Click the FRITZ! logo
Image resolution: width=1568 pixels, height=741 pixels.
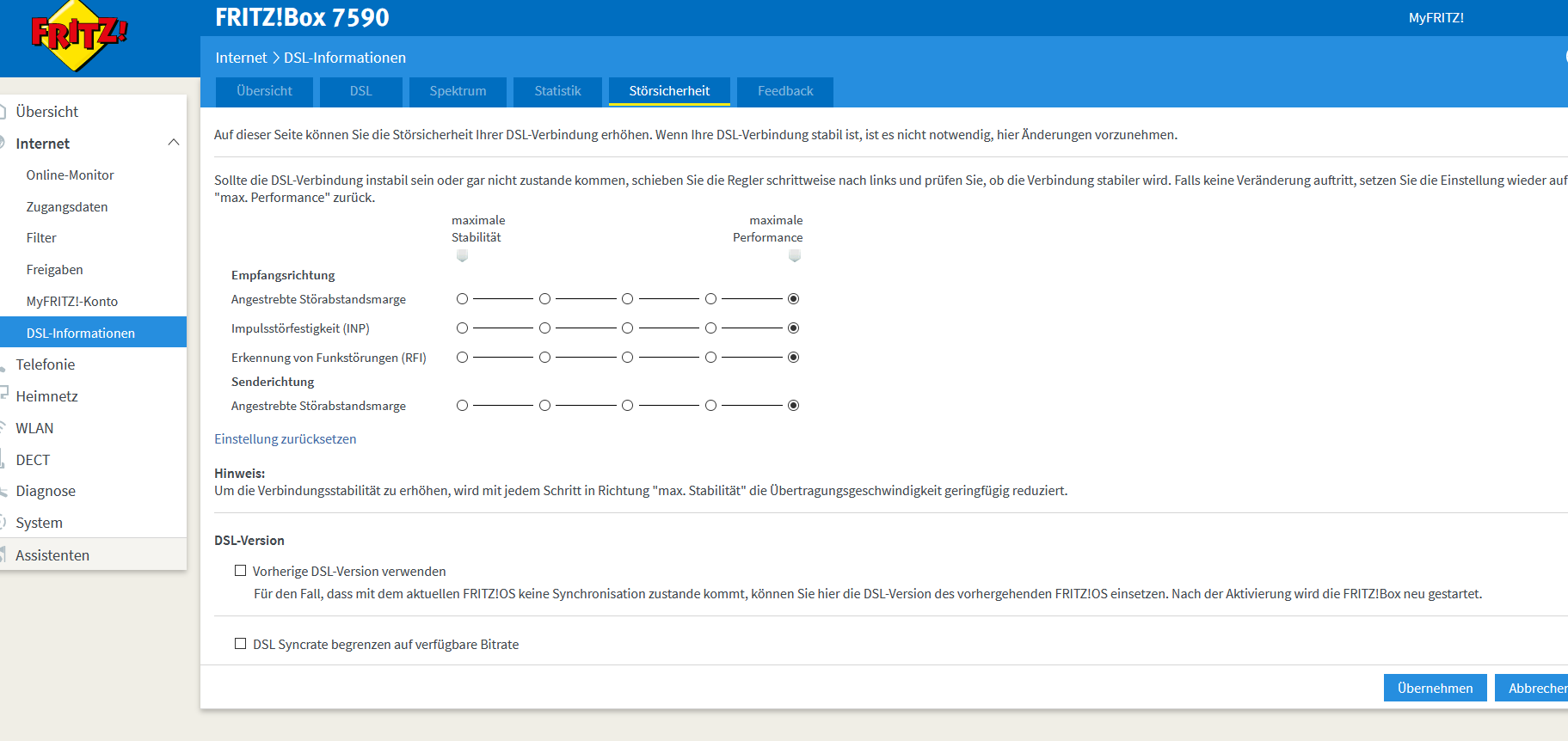pyautogui.click(x=79, y=35)
